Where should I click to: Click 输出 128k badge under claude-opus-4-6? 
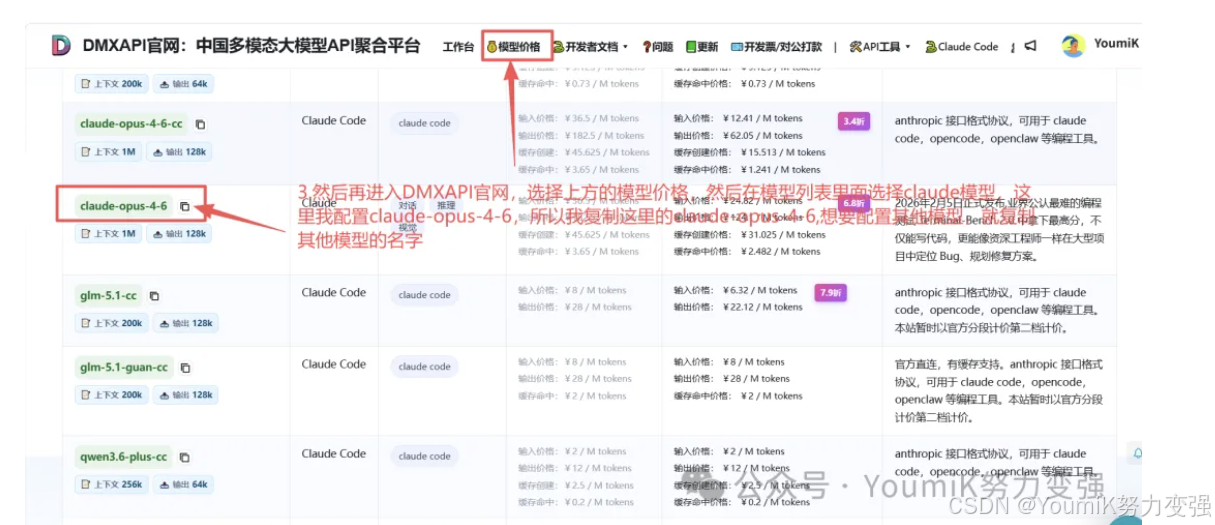coord(180,234)
